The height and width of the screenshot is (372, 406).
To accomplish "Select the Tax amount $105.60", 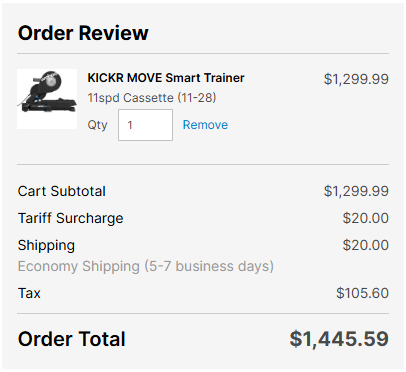I will [362, 293].
